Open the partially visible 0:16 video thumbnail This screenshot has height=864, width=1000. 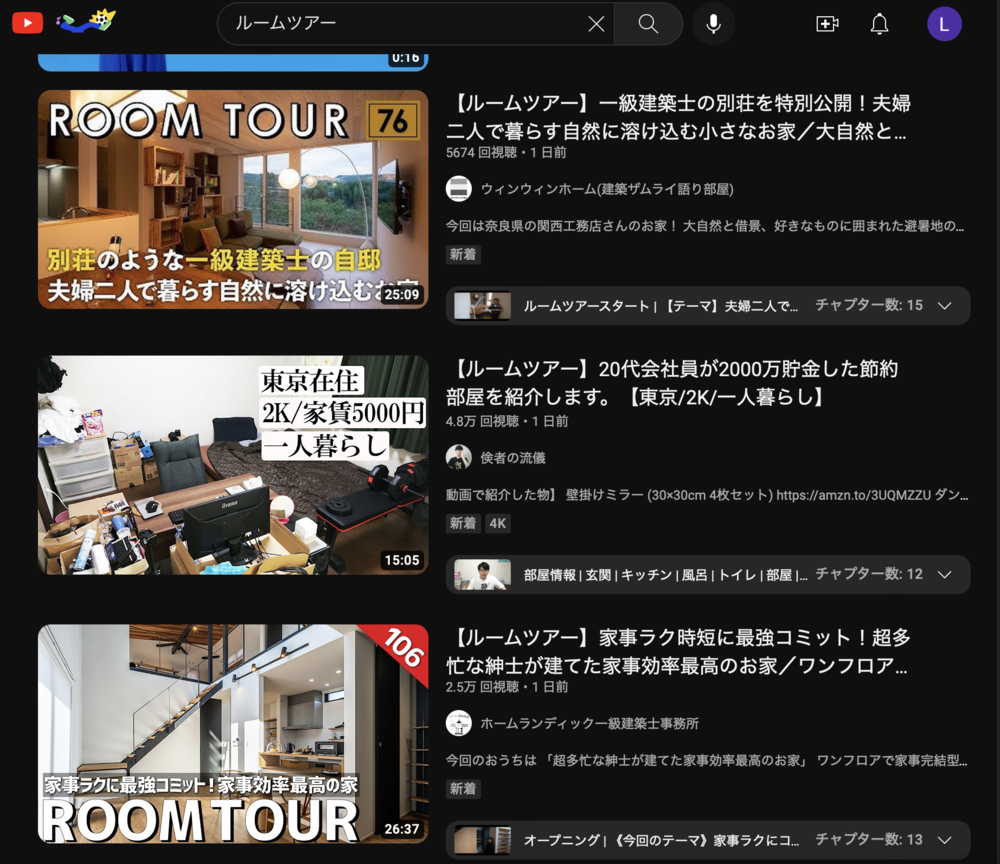(233, 62)
